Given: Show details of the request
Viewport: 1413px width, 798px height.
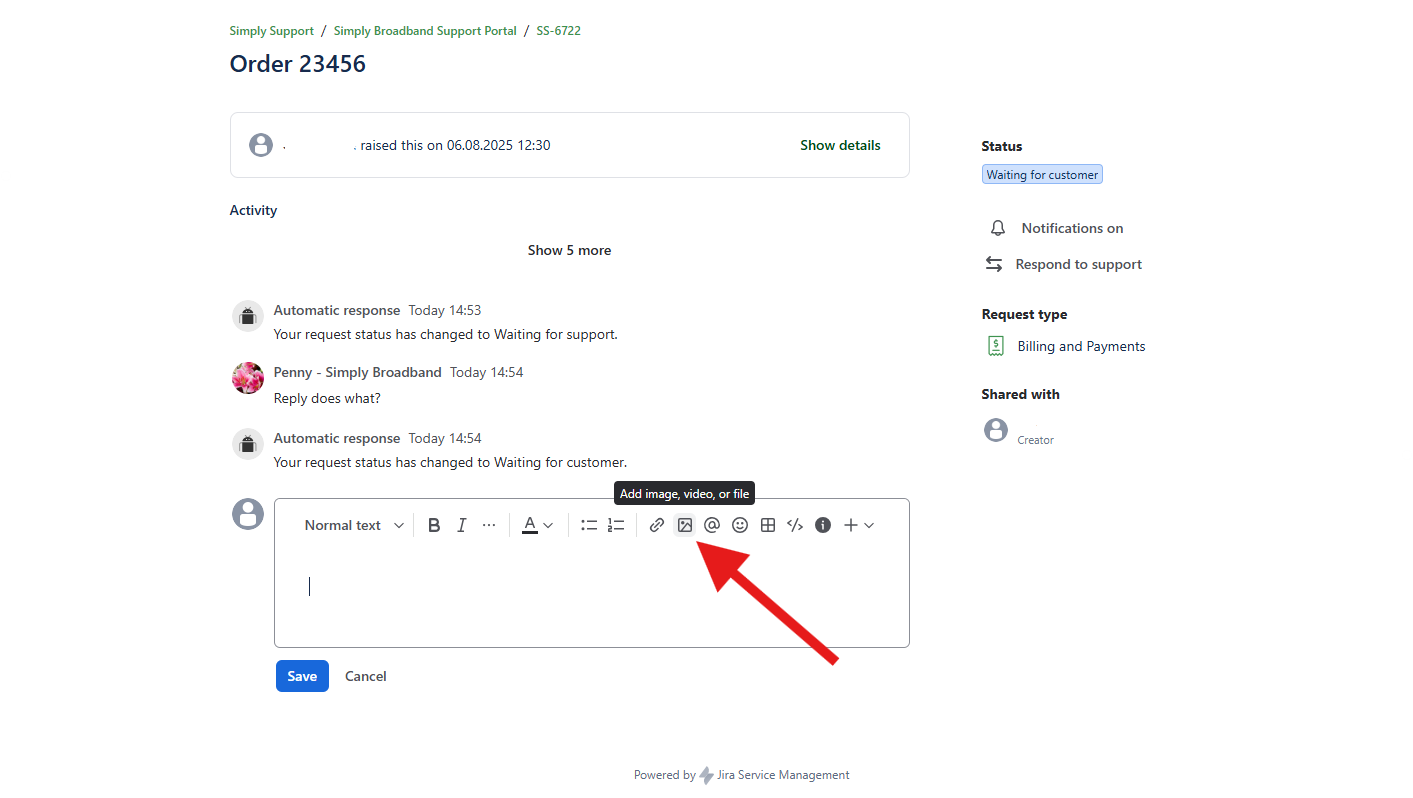Looking at the screenshot, I should click(x=840, y=145).
